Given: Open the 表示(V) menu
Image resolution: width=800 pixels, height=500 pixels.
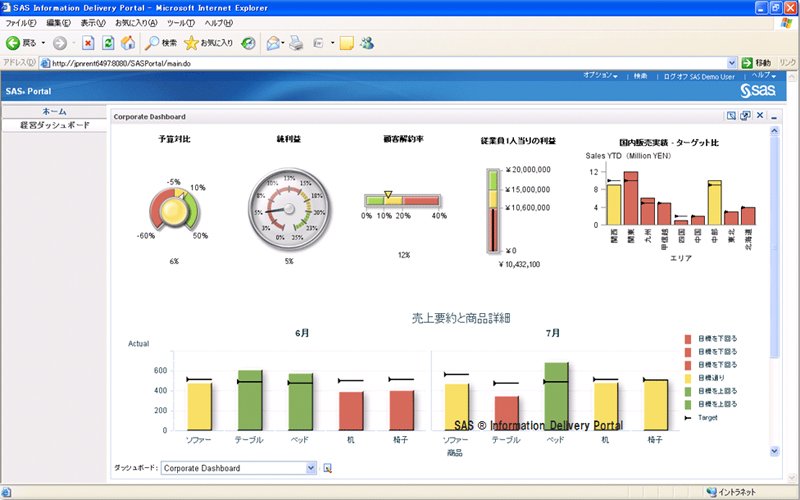Looking at the screenshot, I should [93, 23].
